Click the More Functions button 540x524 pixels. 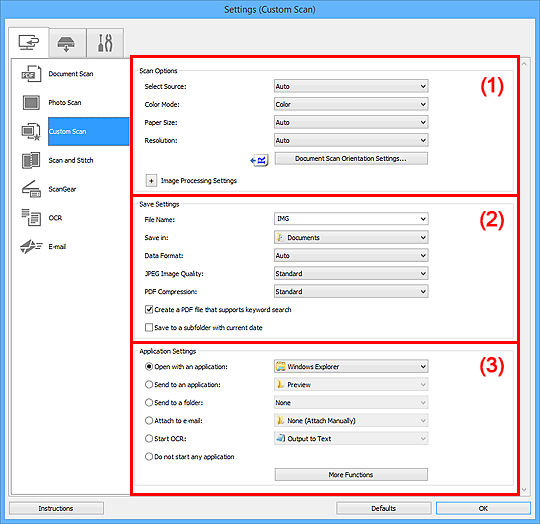coord(351,475)
